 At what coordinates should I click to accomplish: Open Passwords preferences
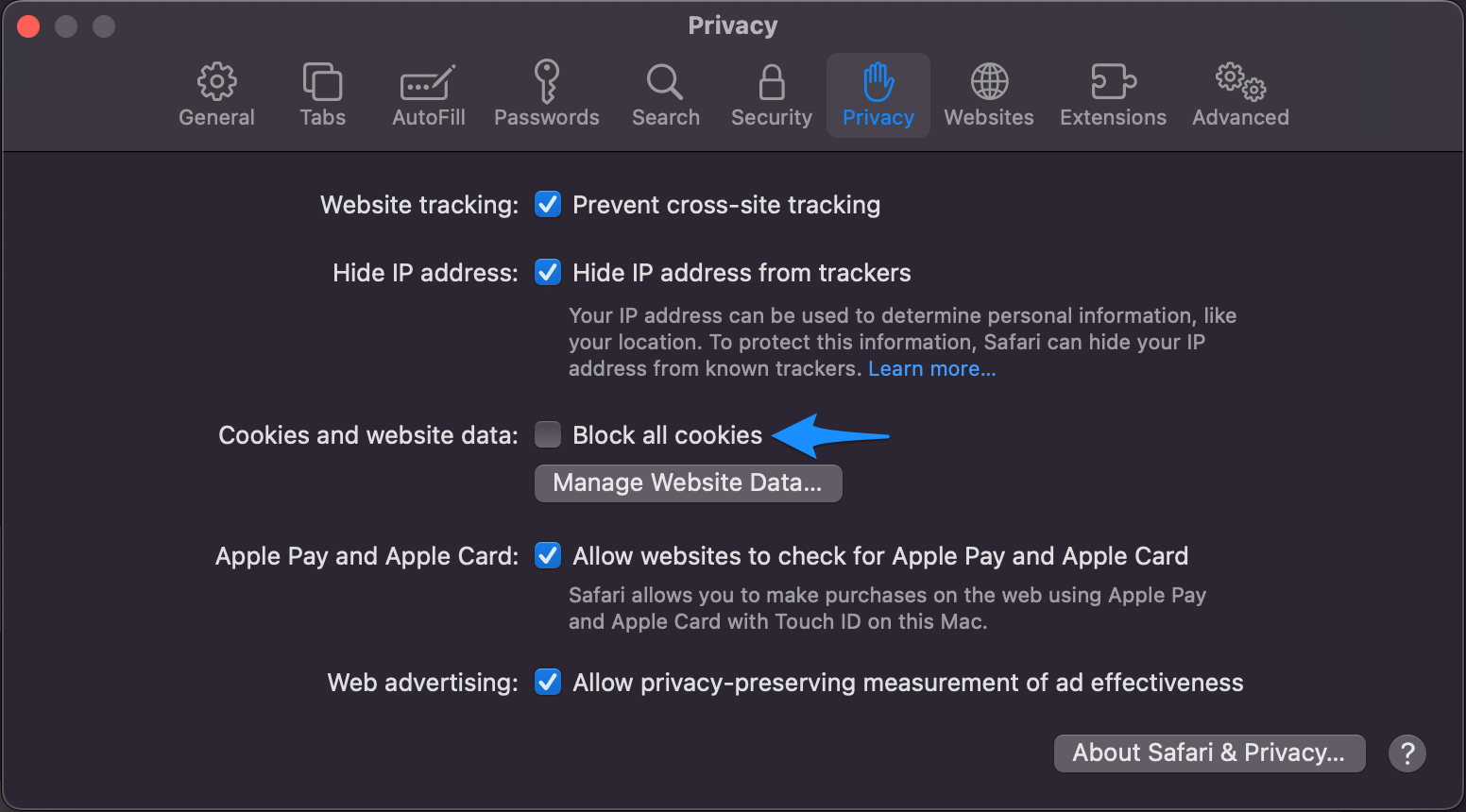pyautogui.click(x=546, y=93)
